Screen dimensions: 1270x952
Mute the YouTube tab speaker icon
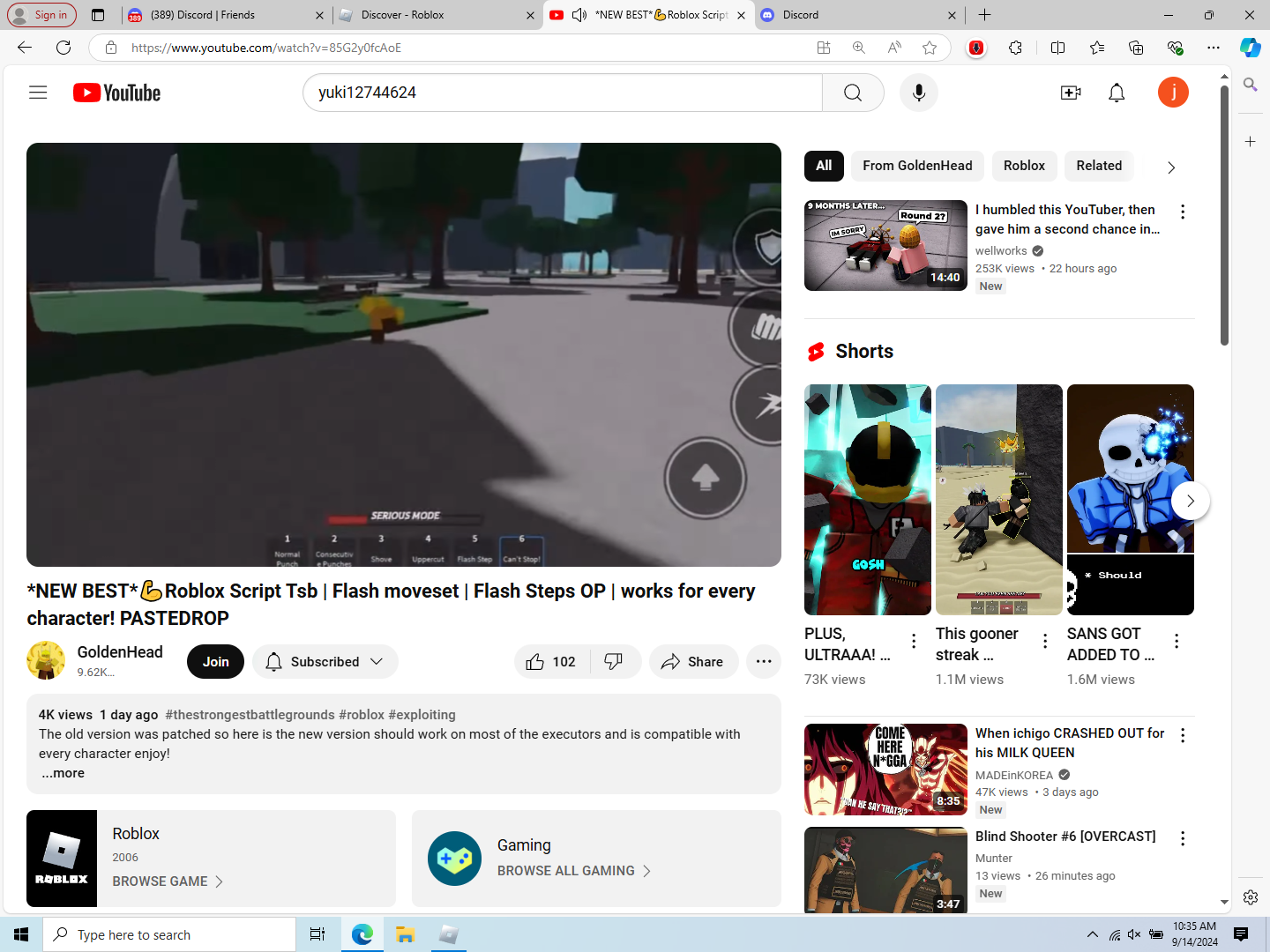[x=579, y=15]
